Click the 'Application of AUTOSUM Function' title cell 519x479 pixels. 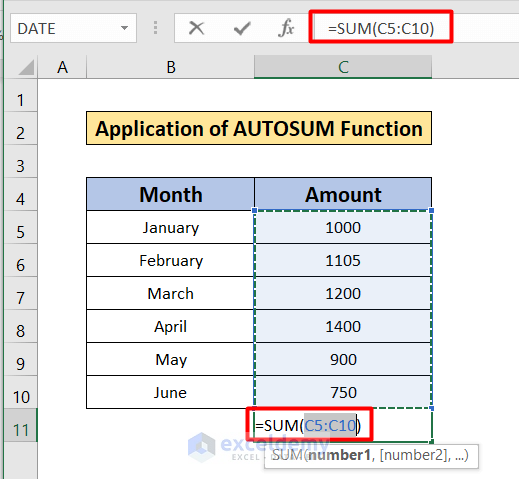(259, 128)
